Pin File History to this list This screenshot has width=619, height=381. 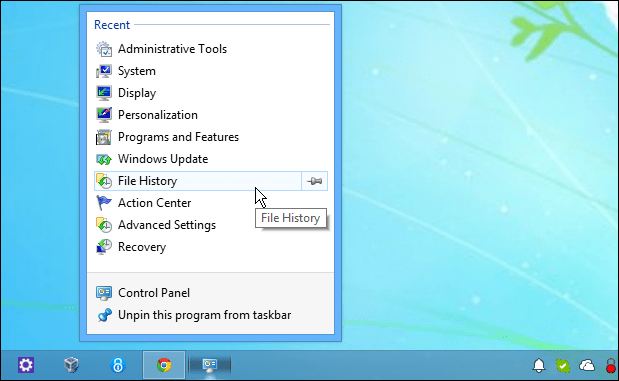point(315,181)
